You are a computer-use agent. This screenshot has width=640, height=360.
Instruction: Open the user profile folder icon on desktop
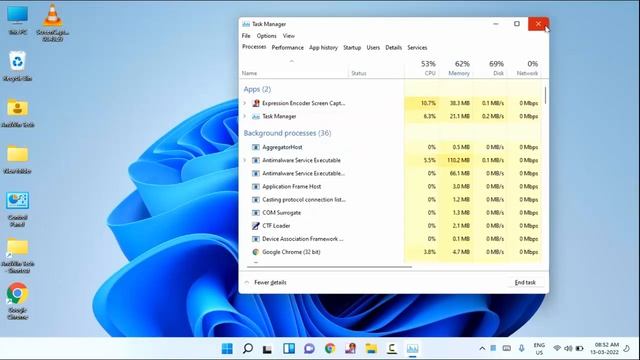(18, 112)
